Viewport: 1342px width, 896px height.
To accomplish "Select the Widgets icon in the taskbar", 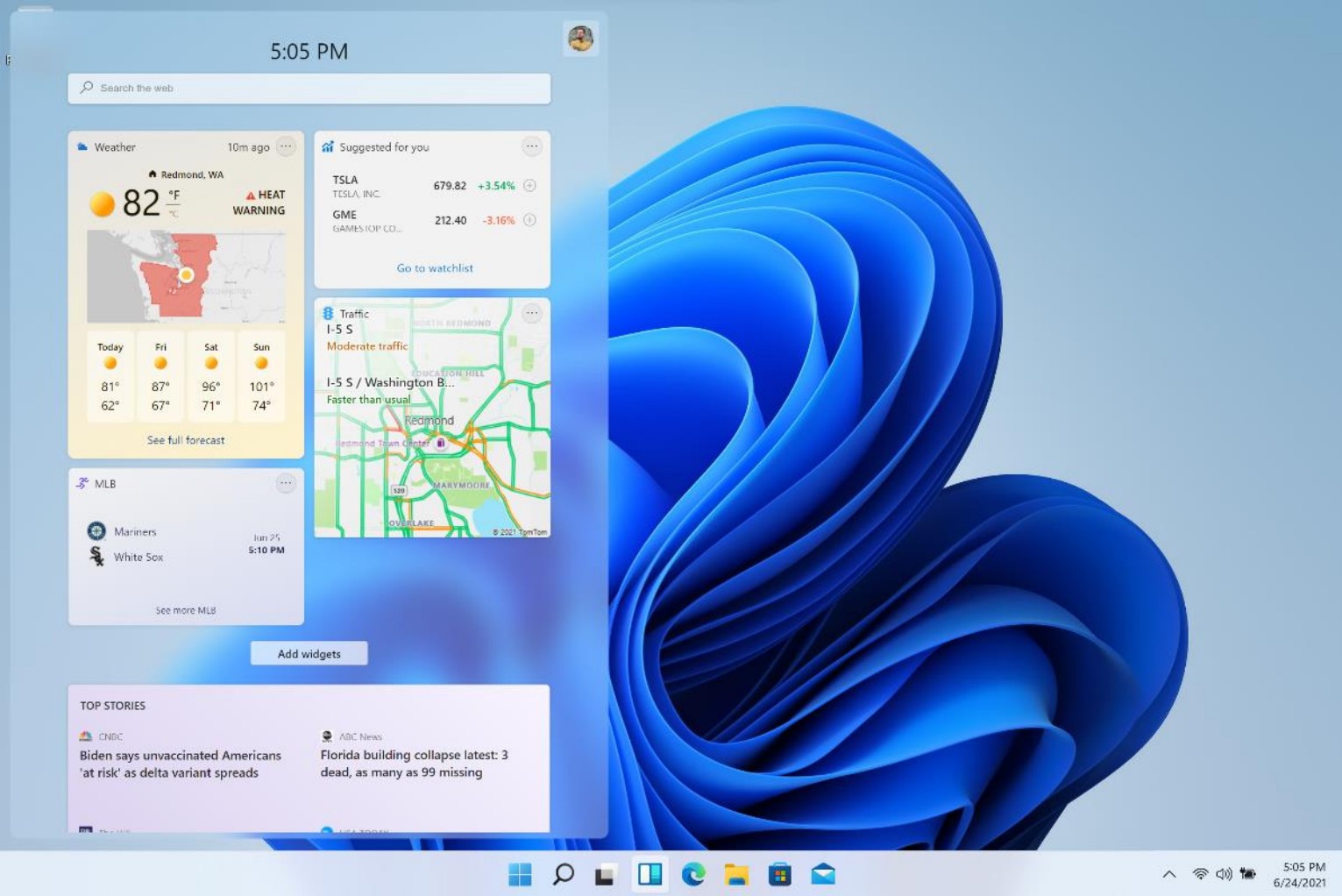I will [650, 873].
